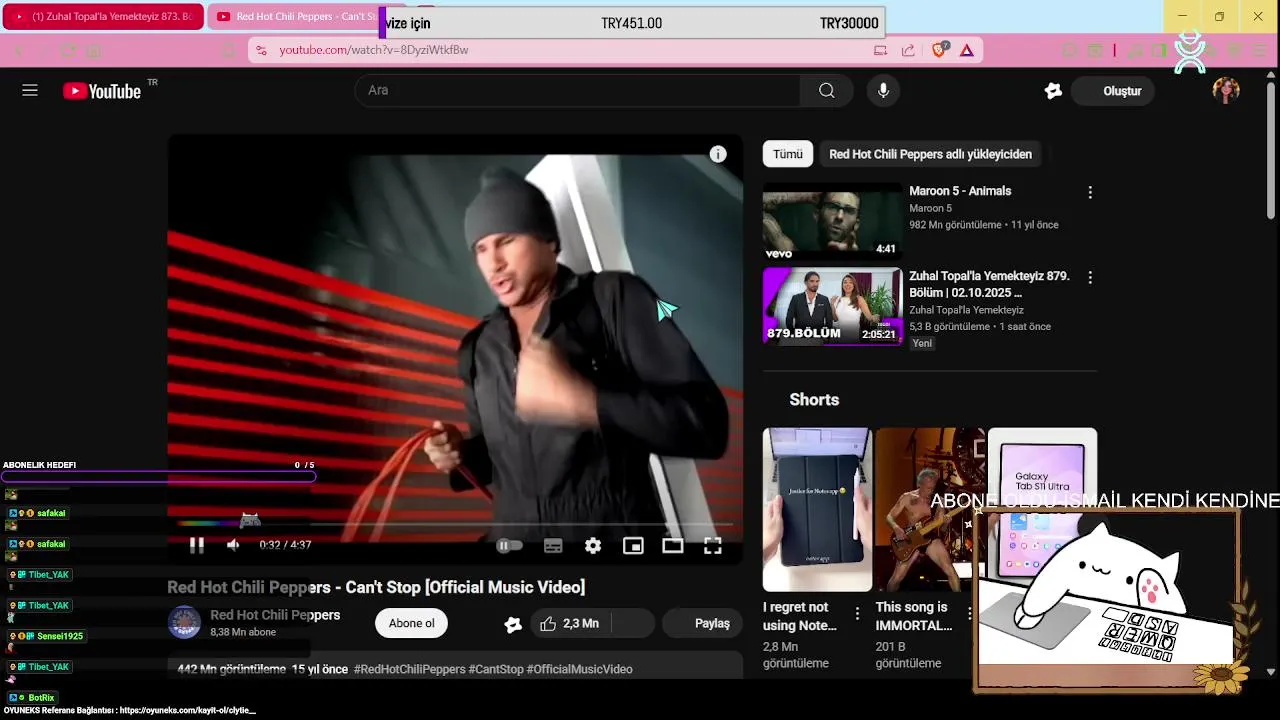1280x720 pixels.
Task: Pause the video playback
Action: pyautogui.click(x=197, y=545)
